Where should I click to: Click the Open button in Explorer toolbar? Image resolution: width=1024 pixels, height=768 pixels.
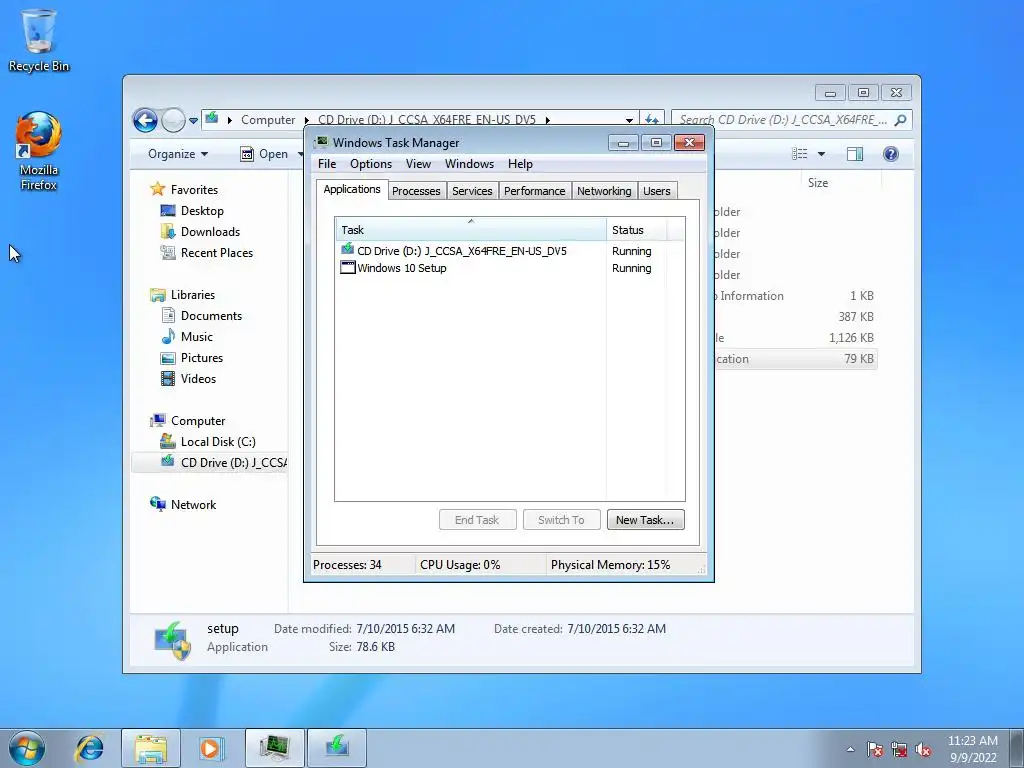point(264,154)
